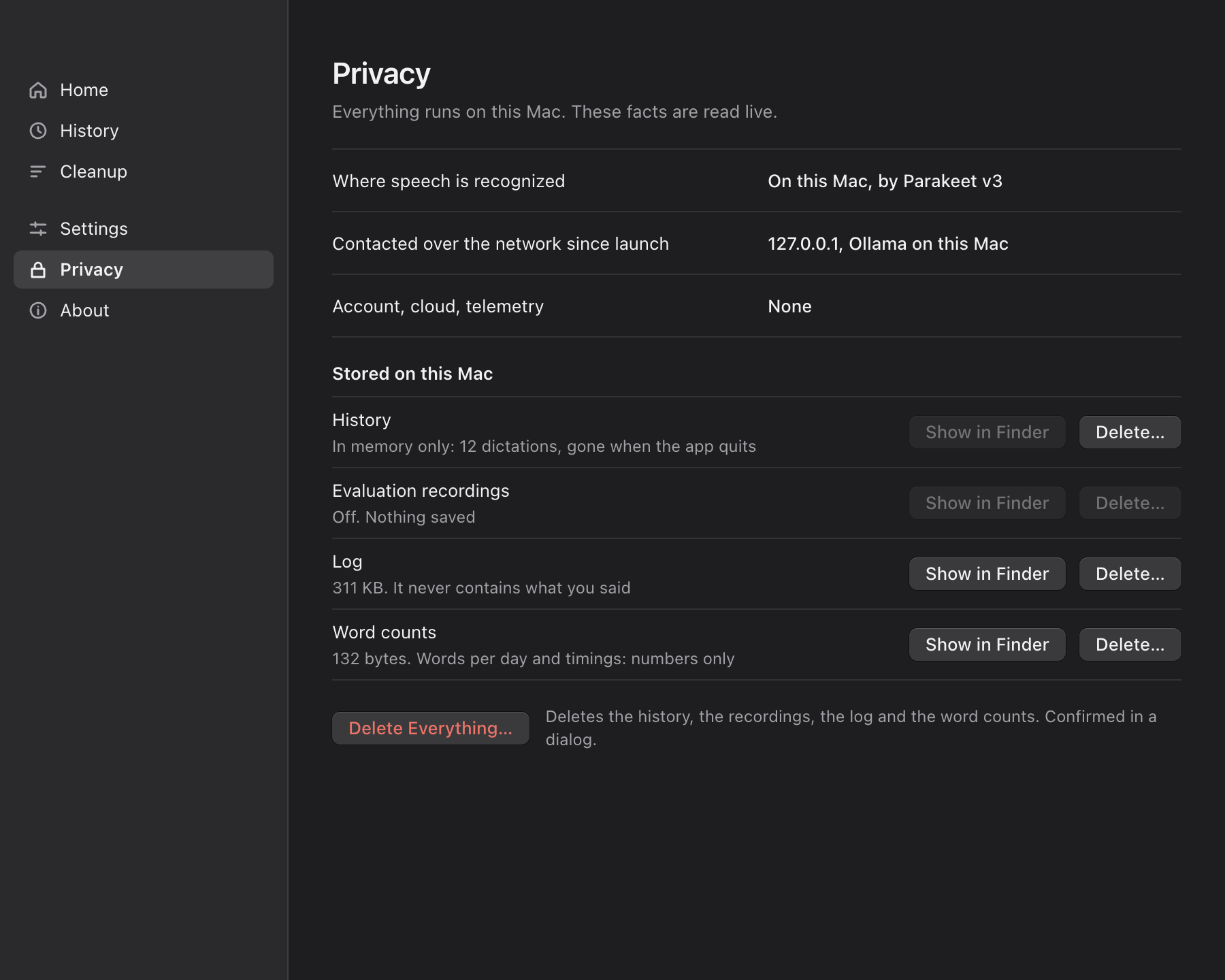Click the History row title in storage list
This screenshot has width=1225, height=980.
(x=361, y=420)
